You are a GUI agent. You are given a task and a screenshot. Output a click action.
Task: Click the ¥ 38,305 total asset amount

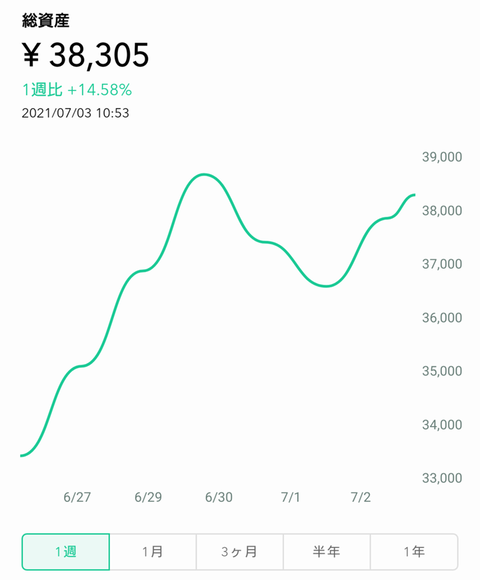85,55
